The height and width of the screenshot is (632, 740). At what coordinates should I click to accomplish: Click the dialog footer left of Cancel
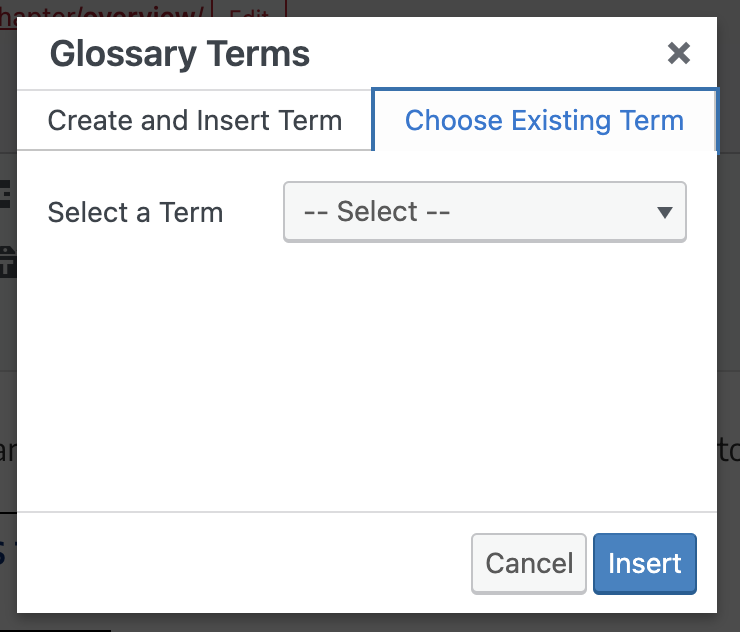pos(240,563)
